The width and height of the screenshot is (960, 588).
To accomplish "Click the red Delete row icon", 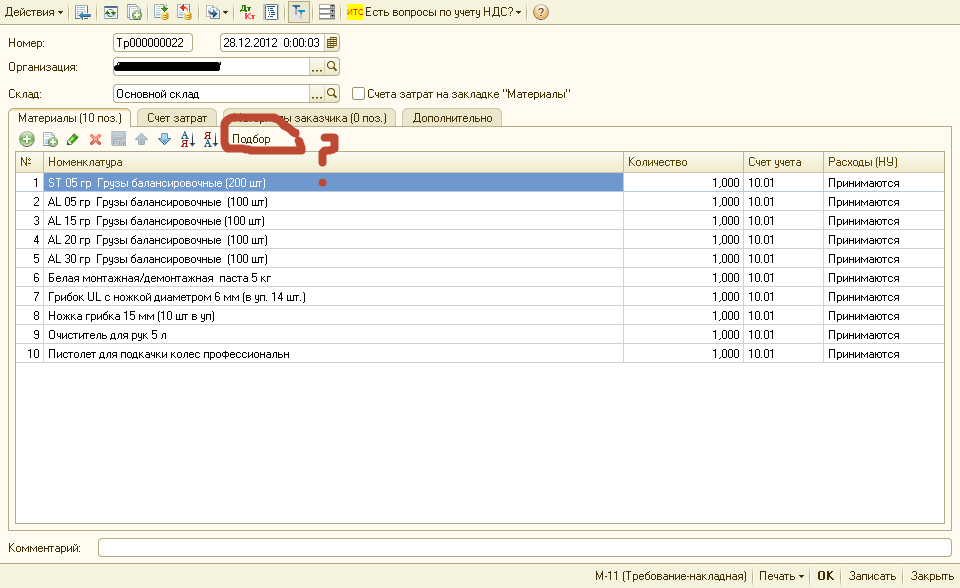I will [x=96, y=140].
